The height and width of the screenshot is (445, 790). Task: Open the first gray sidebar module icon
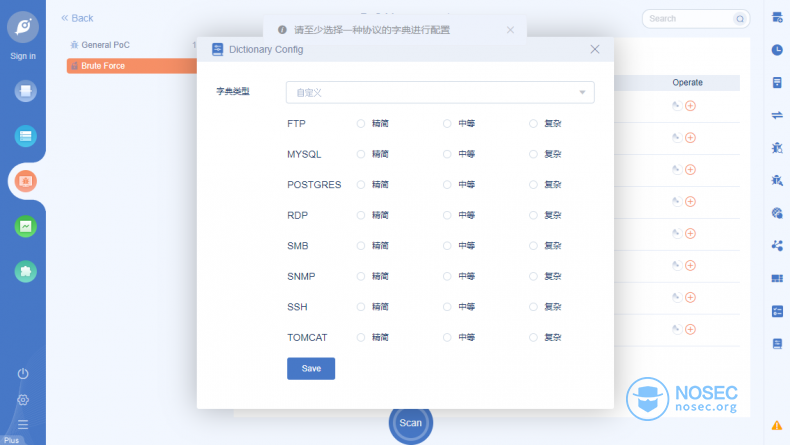point(25,91)
